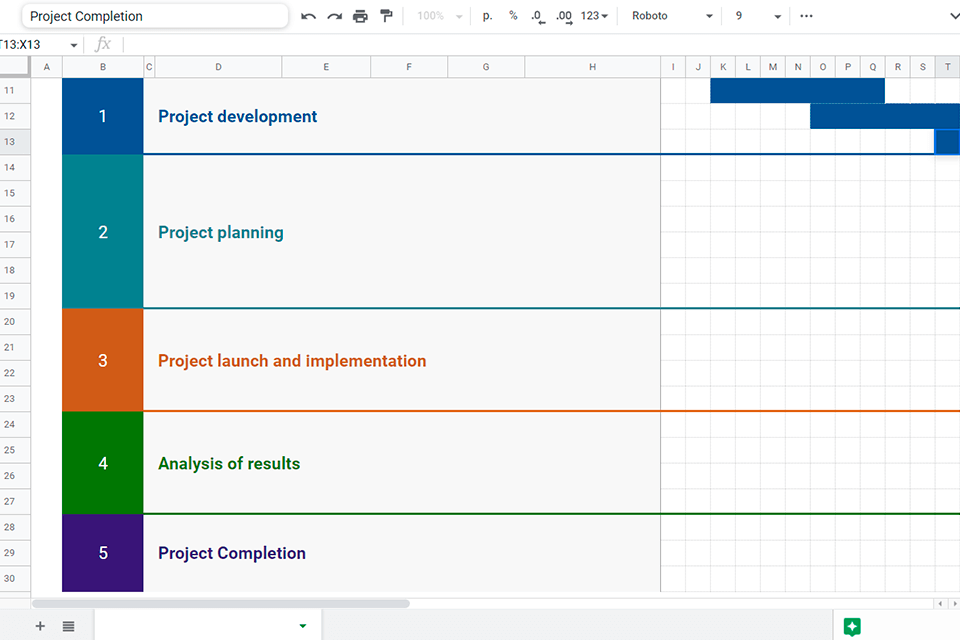The image size is (960, 640).
Task: Open the green Explore button
Action: [852, 627]
